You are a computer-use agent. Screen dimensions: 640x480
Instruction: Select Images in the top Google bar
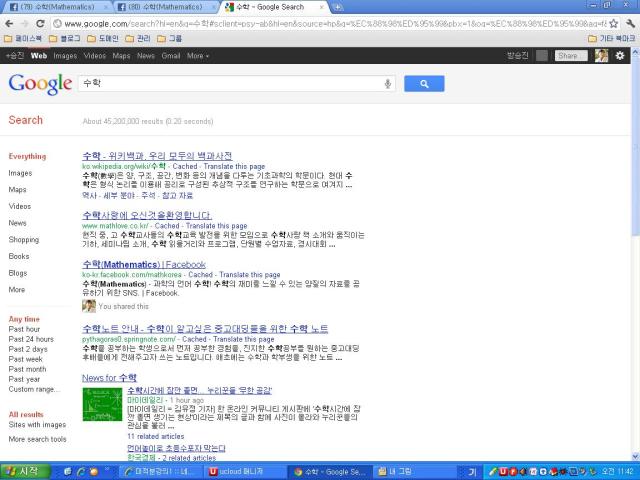coord(65,56)
